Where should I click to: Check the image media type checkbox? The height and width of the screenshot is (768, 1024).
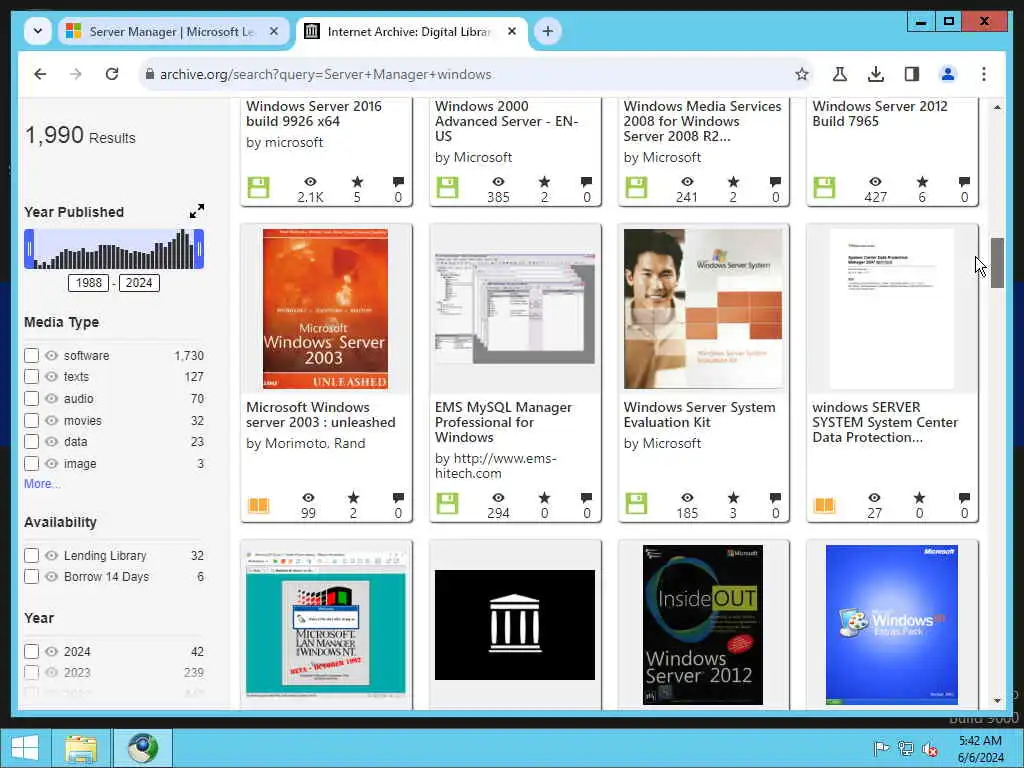tap(31, 464)
